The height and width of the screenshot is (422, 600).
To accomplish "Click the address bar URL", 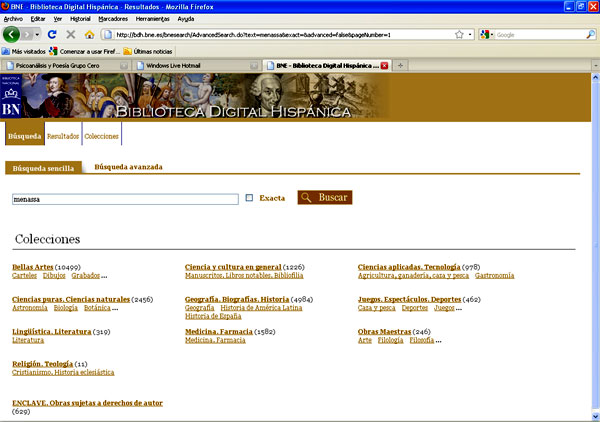I will tap(253, 35).
